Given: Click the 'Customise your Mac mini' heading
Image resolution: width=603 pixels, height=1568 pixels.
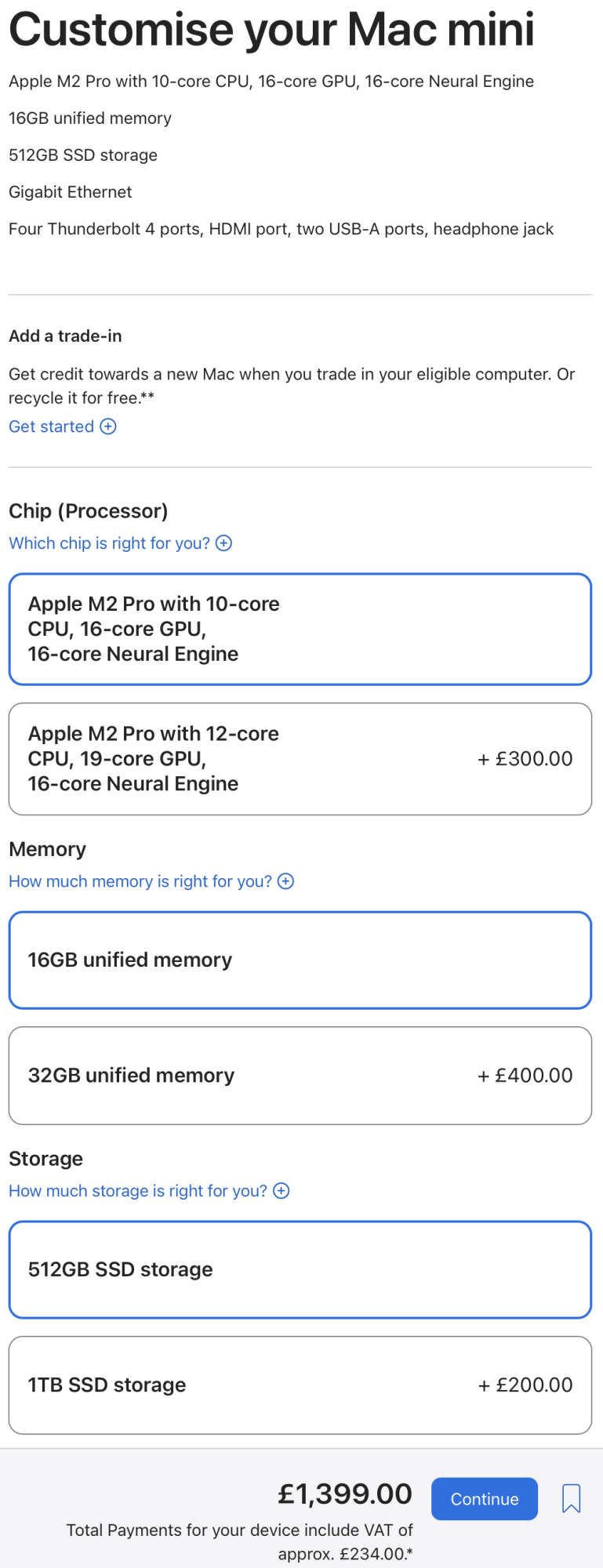Looking at the screenshot, I should point(271,30).
